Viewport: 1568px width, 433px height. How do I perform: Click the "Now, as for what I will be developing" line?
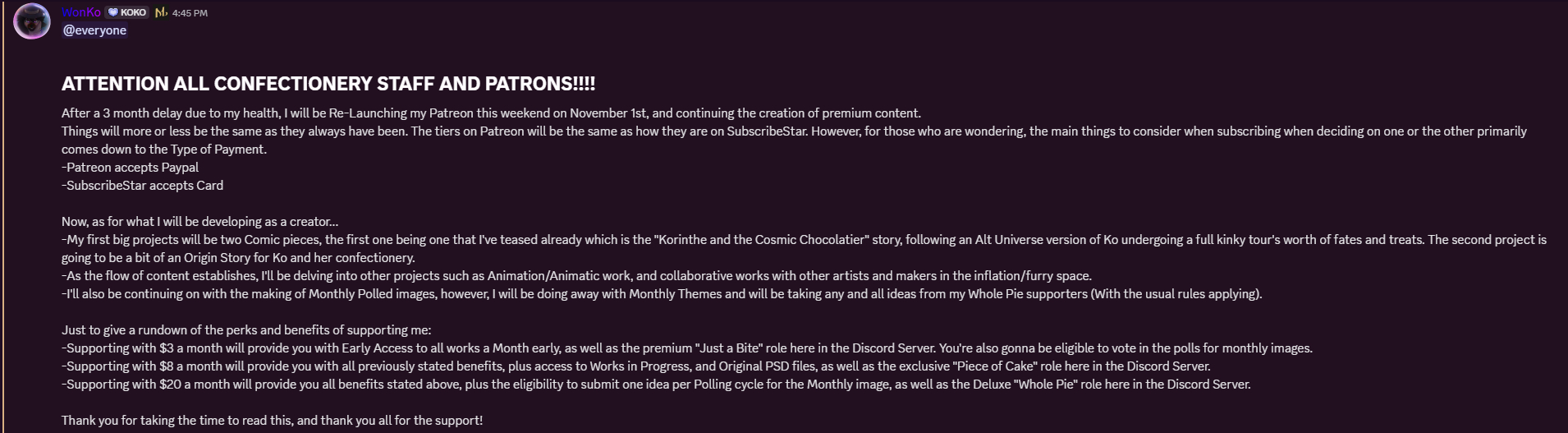pyautogui.click(x=199, y=222)
